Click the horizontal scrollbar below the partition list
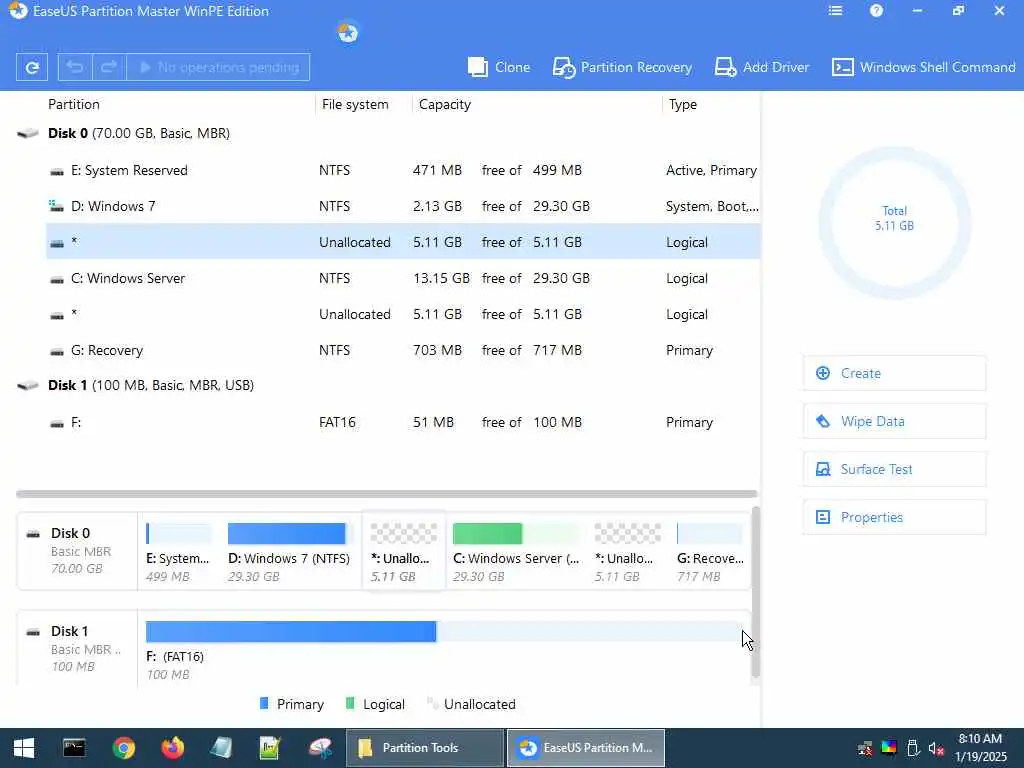The height and width of the screenshot is (768, 1024). click(x=387, y=494)
